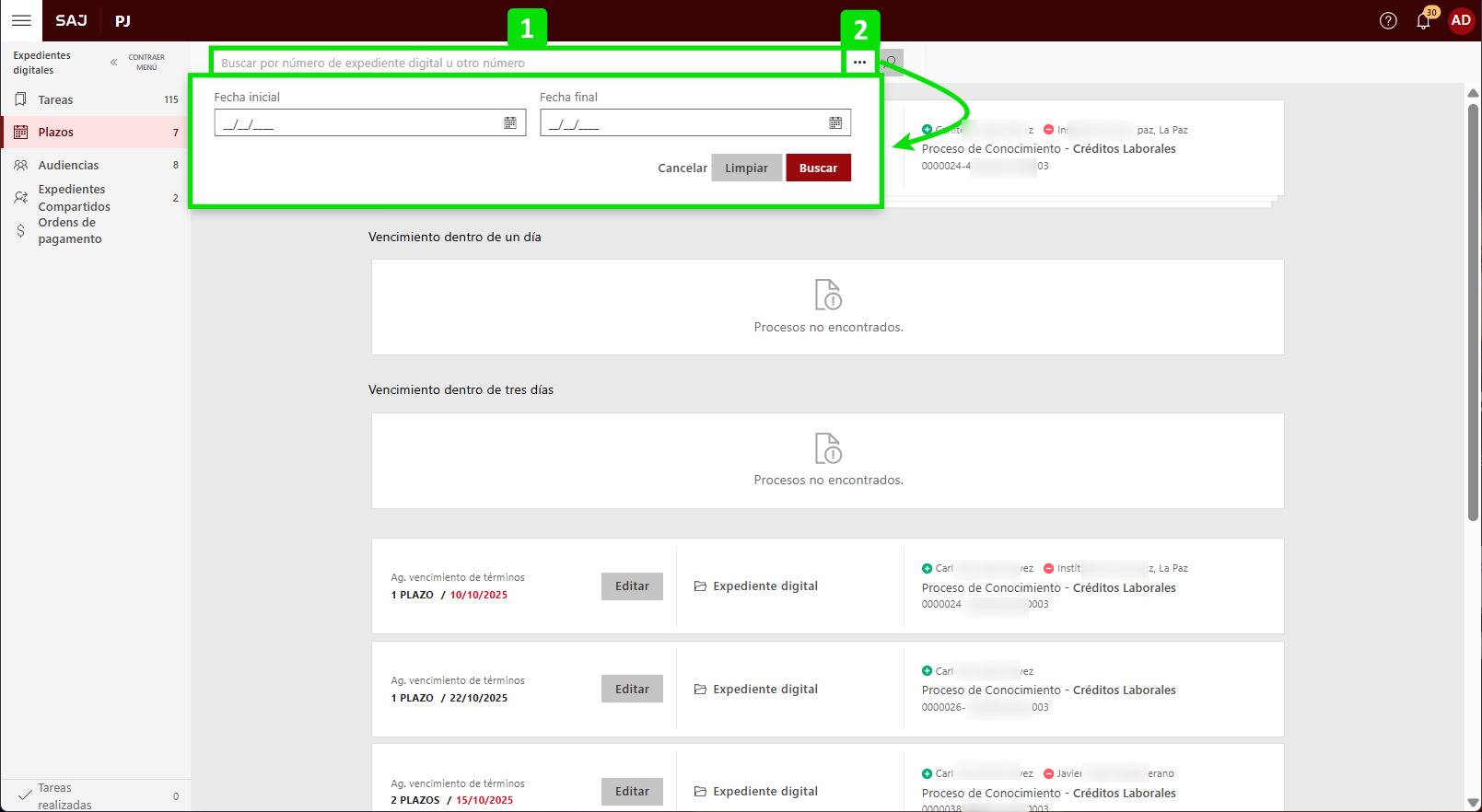Edit the plazo due 22/10/2025

click(632, 689)
